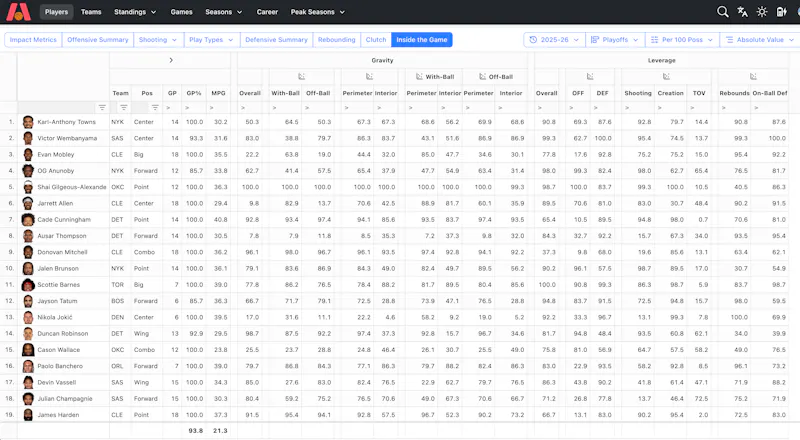Click the clock icon beside 2025-26
This screenshot has width=800, height=440.
pos(533,40)
